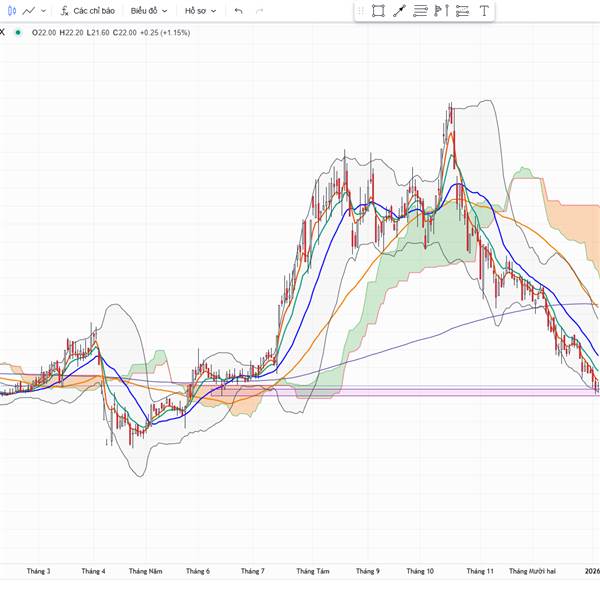Redo the chart action
The width and height of the screenshot is (600, 600).
click(260, 11)
